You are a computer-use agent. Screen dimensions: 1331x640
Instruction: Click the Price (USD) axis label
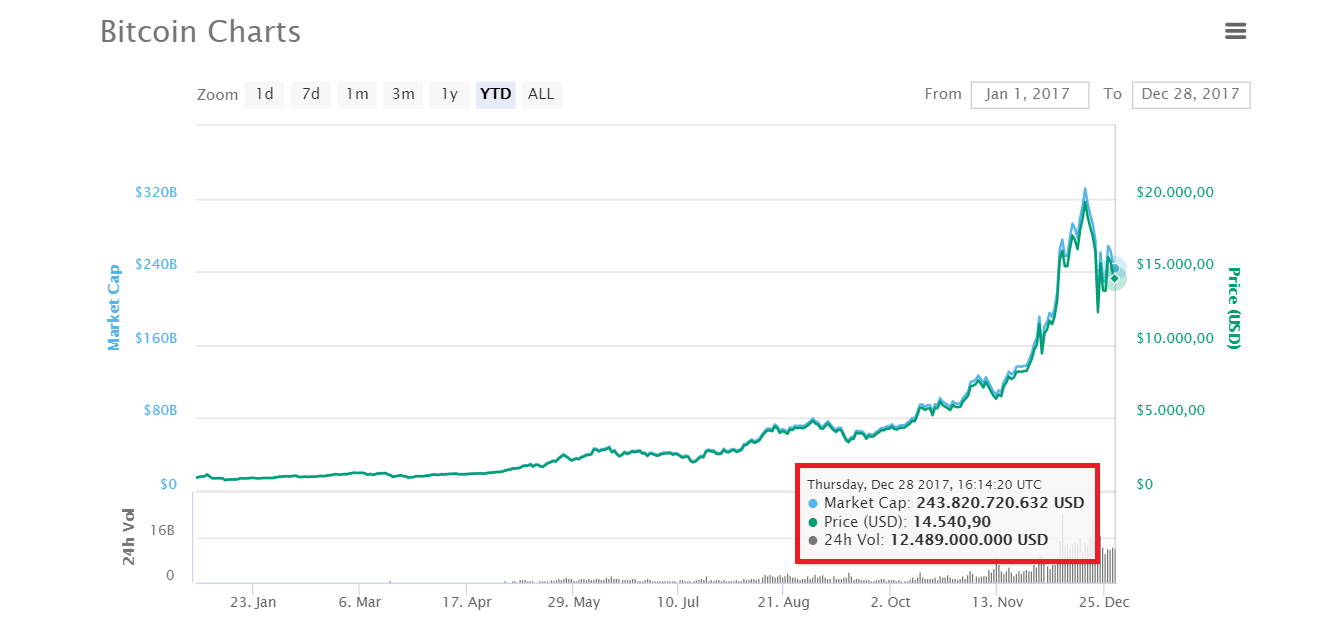[x=1232, y=305]
